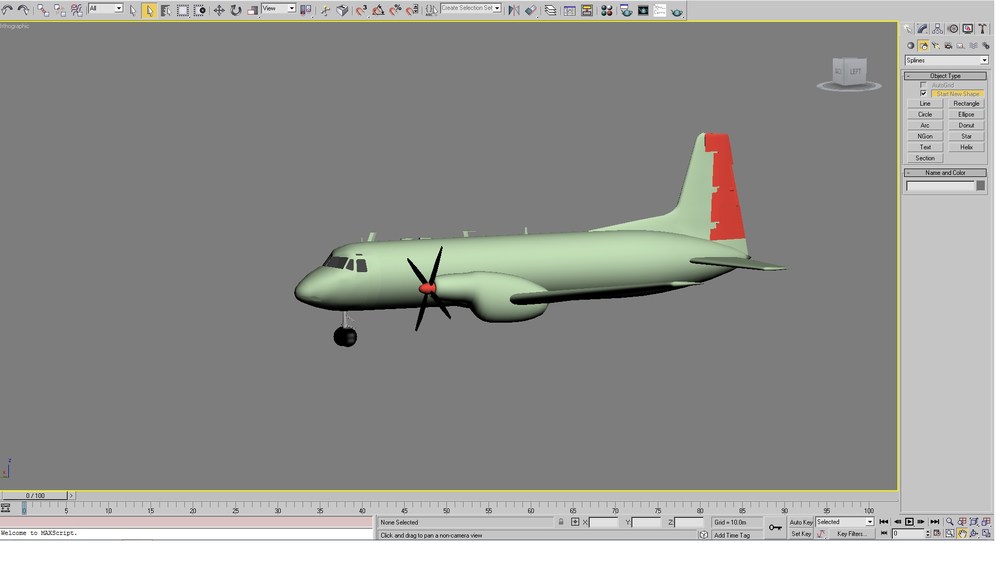Open the Create Selection Set dropdown

point(471,8)
